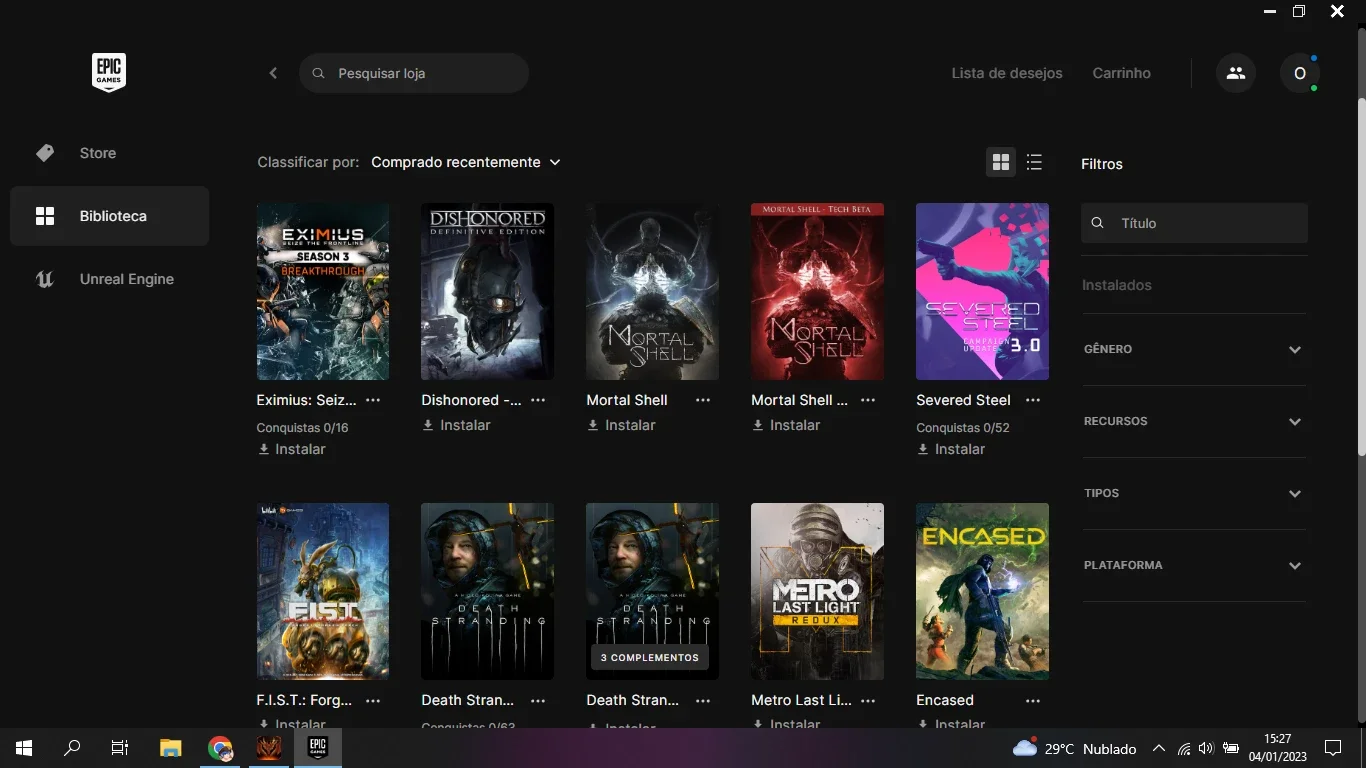Open the Wi-Fi network tray icon
The image size is (1366, 768).
pos(1184,748)
